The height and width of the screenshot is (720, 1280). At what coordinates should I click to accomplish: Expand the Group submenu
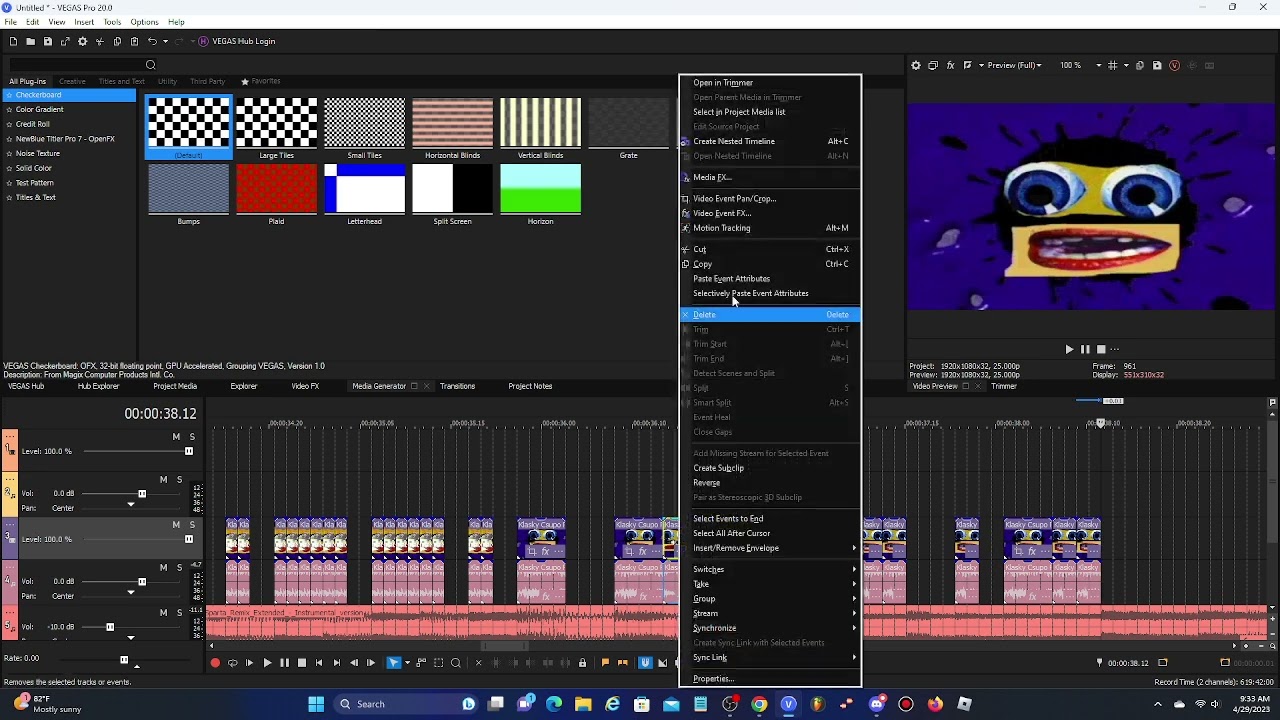click(770, 599)
